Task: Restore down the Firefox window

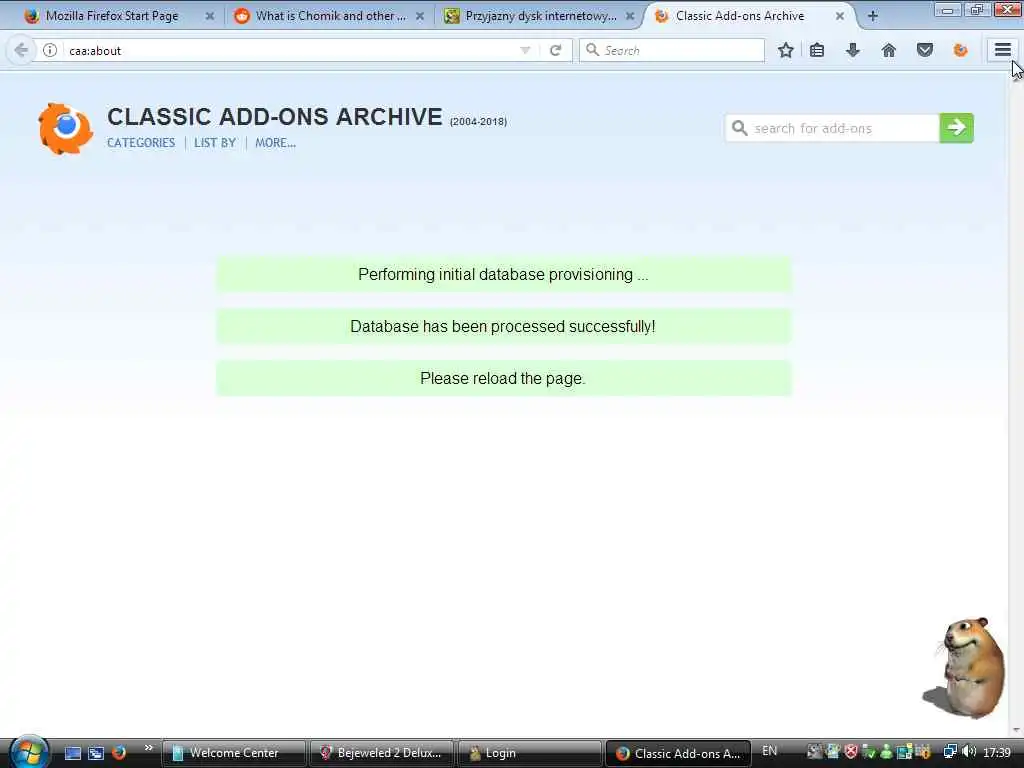Action: pyautogui.click(x=976, y=9)
